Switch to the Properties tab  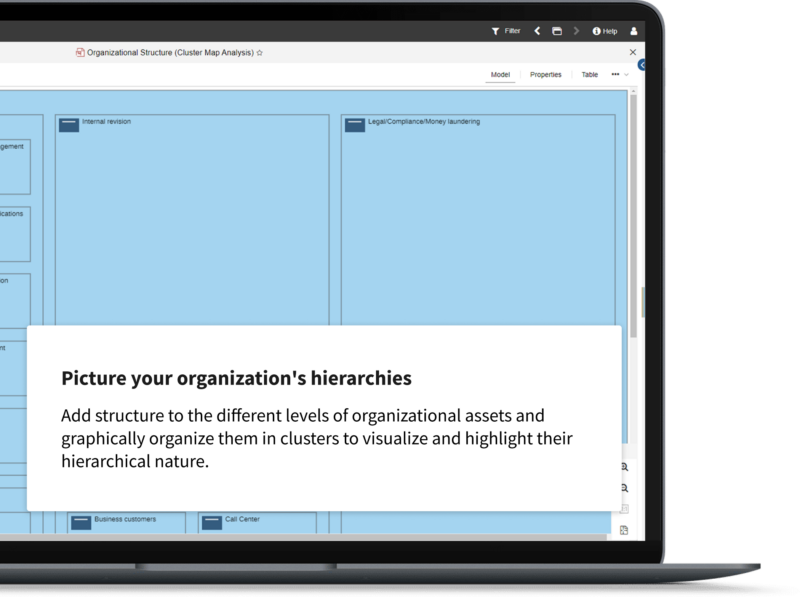click(545, 74)
